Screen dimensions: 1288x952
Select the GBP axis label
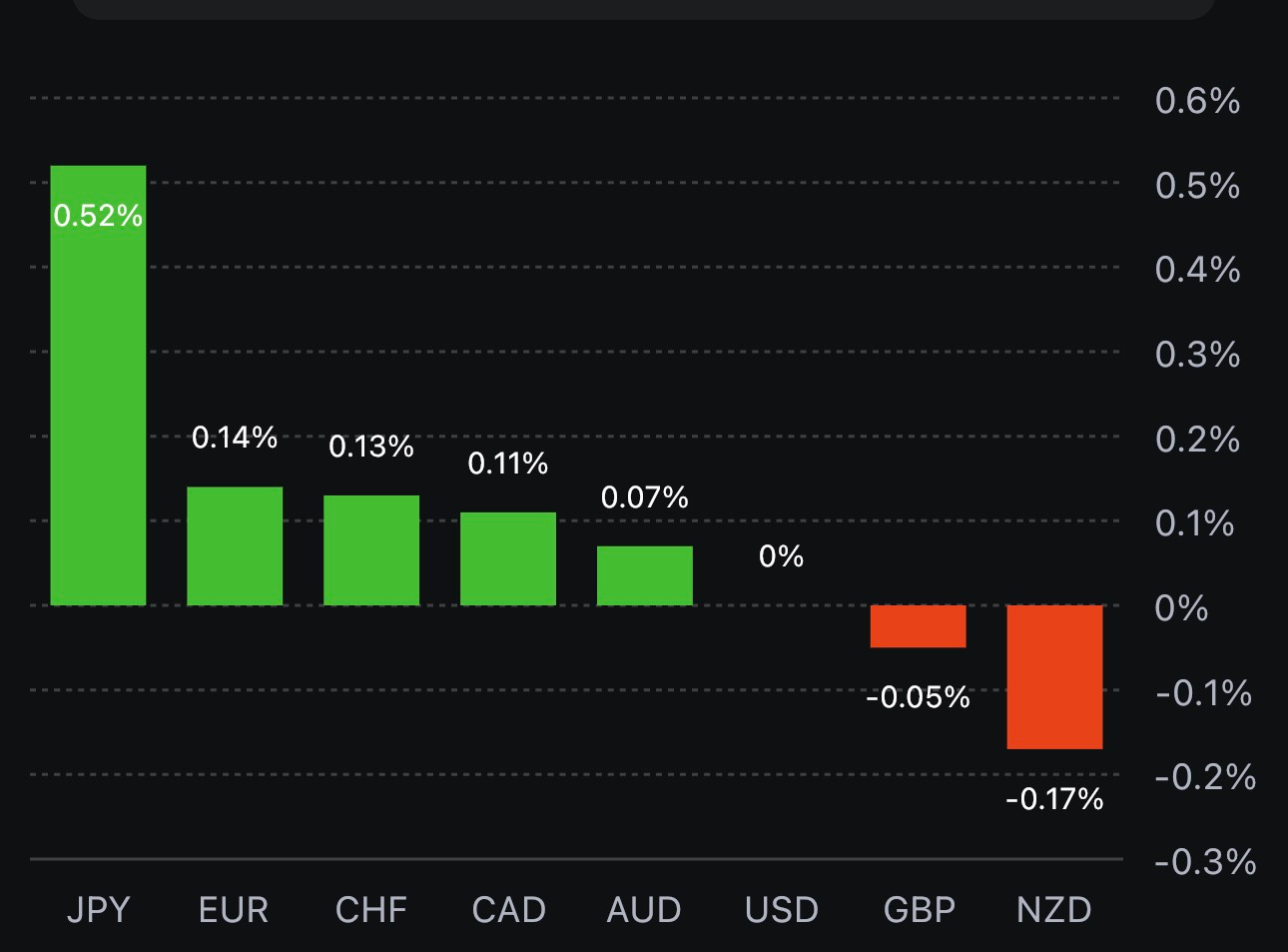[x=919, y=910]
